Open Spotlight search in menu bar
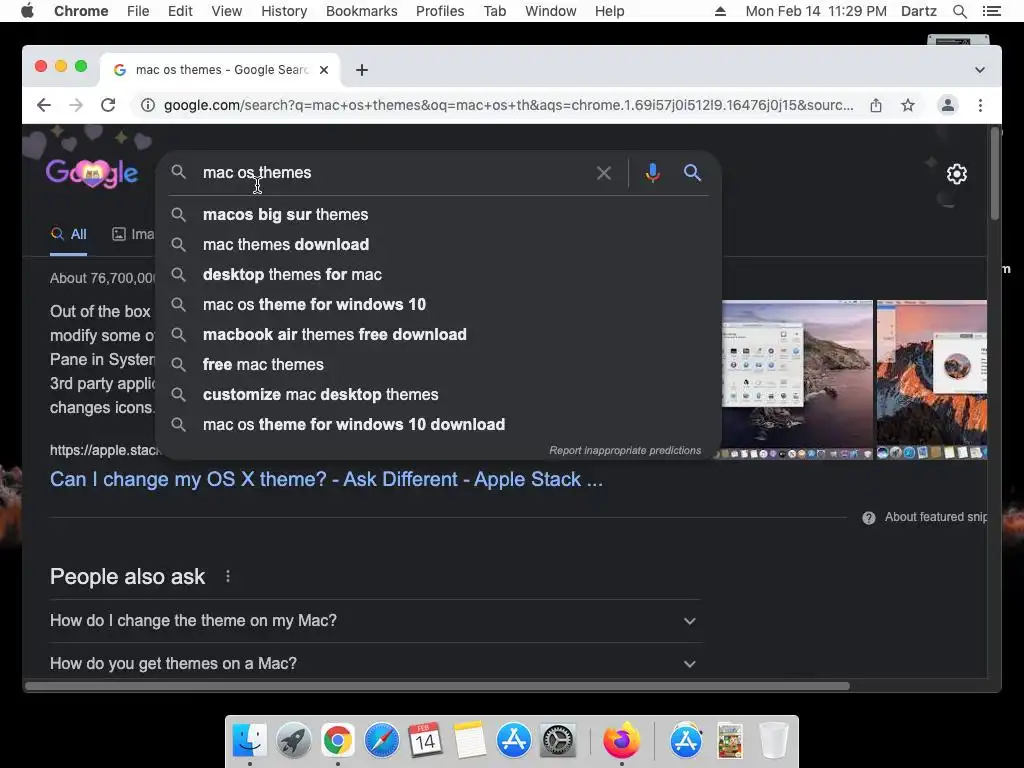Screen dimensions: 1024x768 coord(960,11)
